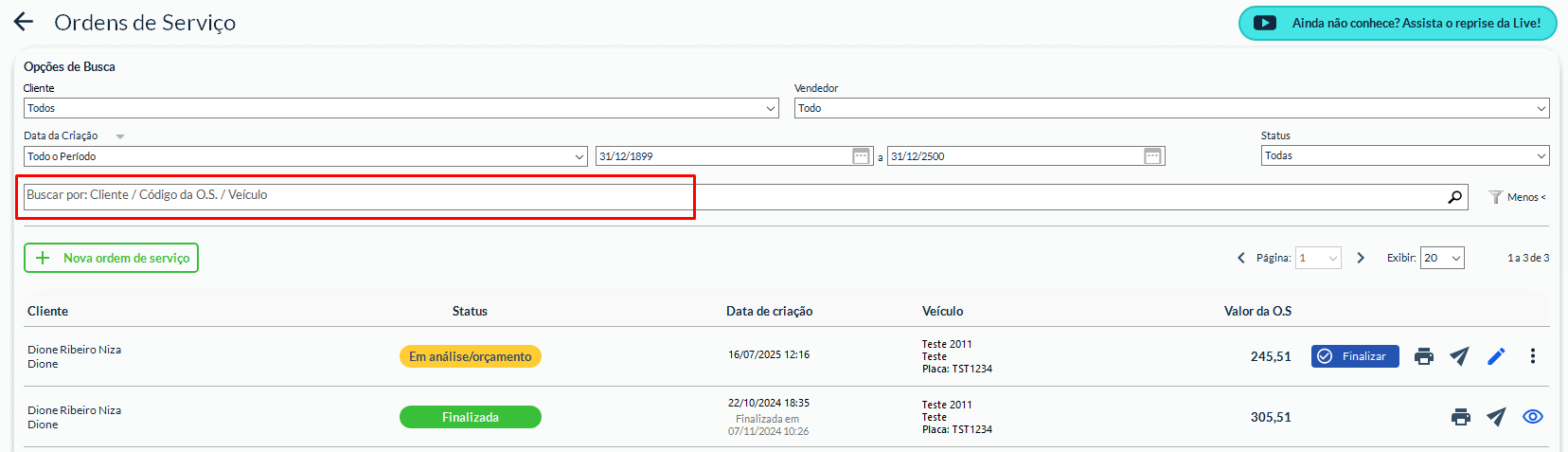Image resolution: width=1568 pixels, height=452 pixels.
Task: Print the Finalizada order
Action: [x=1460, y=417]
